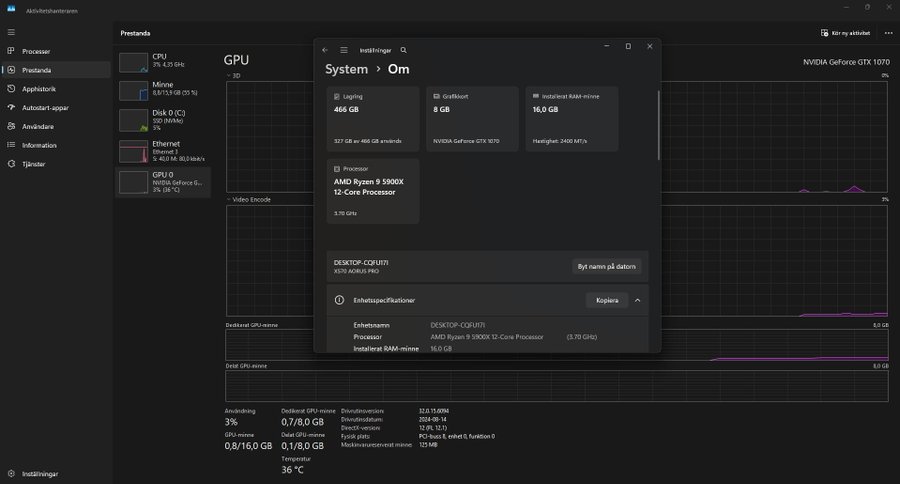Image resolution: width=900 pixels, height=484 pixels.
Task: Click the Kopiera button
Action: (x=607, y=300)
